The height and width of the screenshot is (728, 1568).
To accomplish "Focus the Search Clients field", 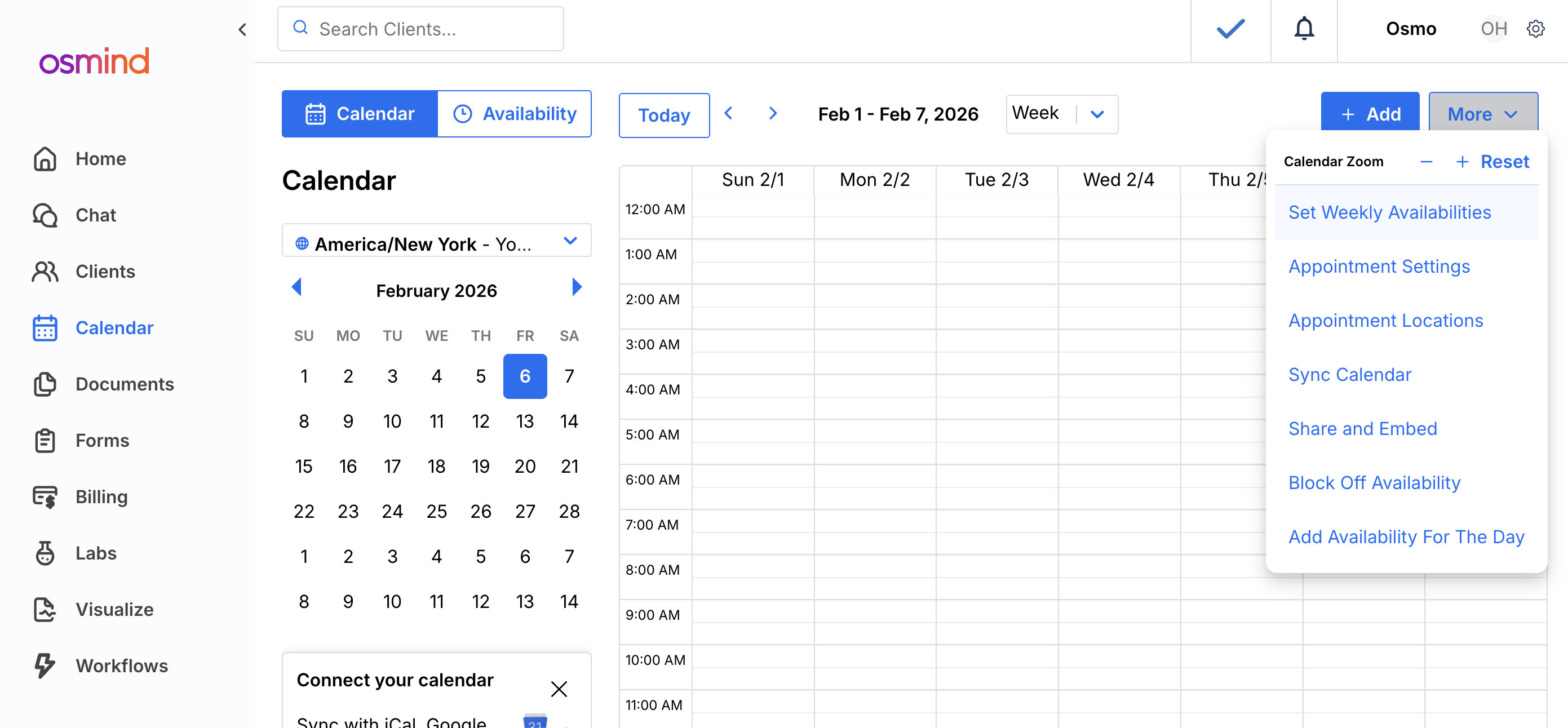I will pos(420,29).
